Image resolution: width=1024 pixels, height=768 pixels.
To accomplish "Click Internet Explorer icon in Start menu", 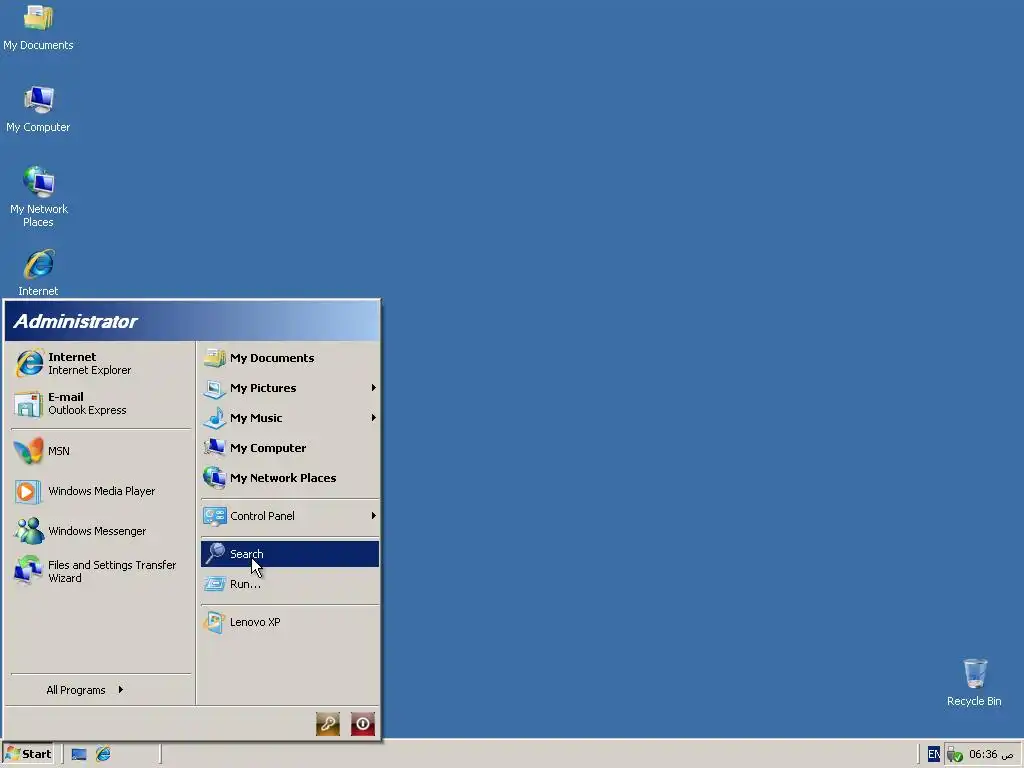I will [29, 363].
